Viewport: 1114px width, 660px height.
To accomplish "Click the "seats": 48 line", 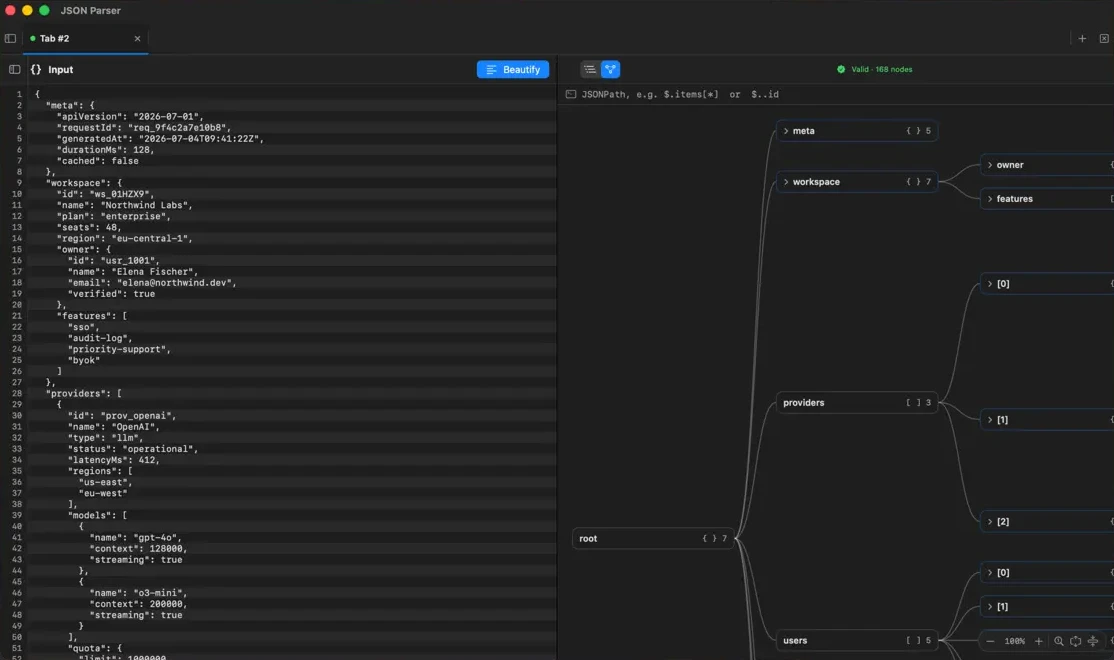I will pos(90,228).
